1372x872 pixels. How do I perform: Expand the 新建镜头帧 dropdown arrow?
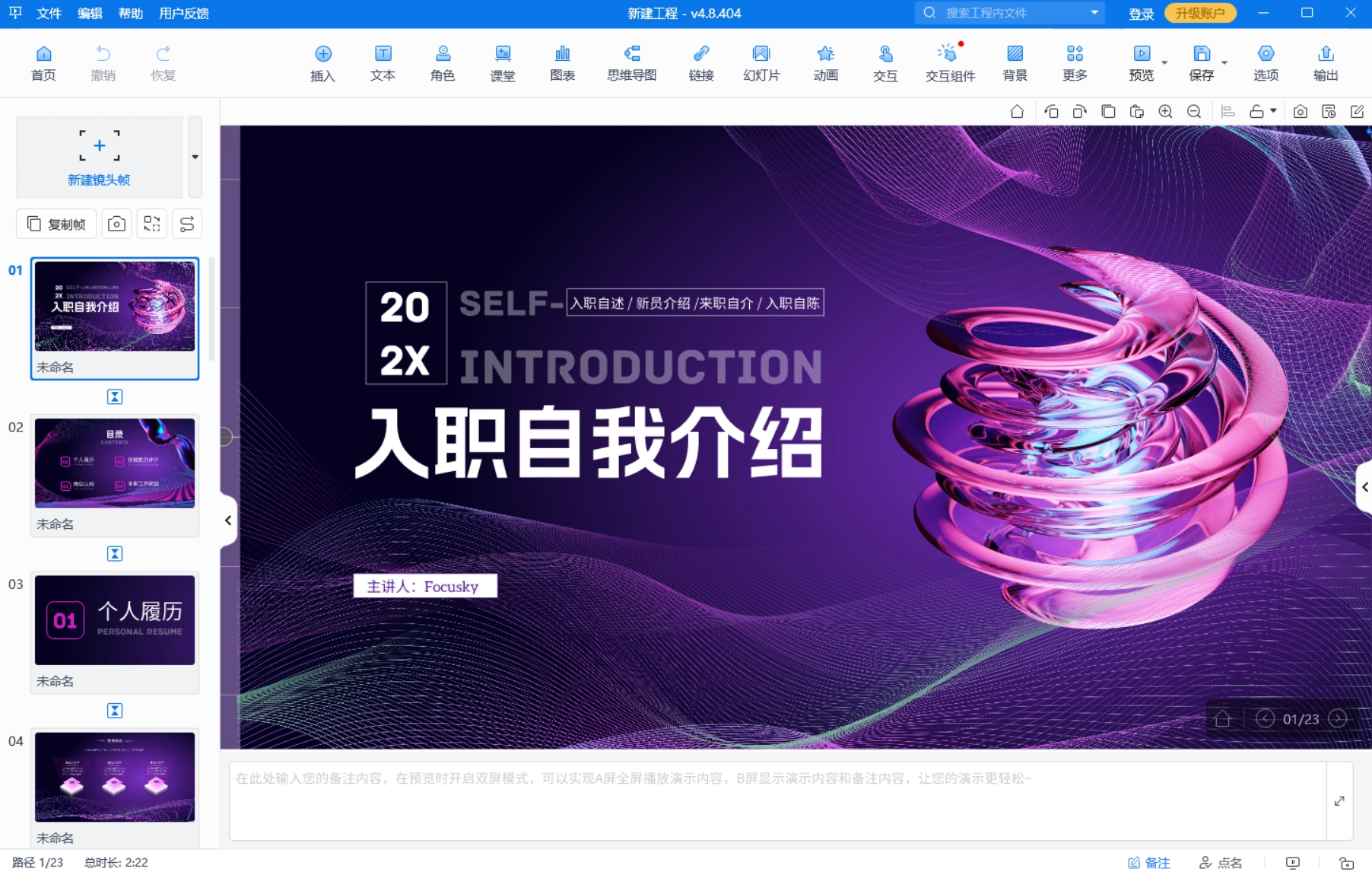click(x=195, y=157)
